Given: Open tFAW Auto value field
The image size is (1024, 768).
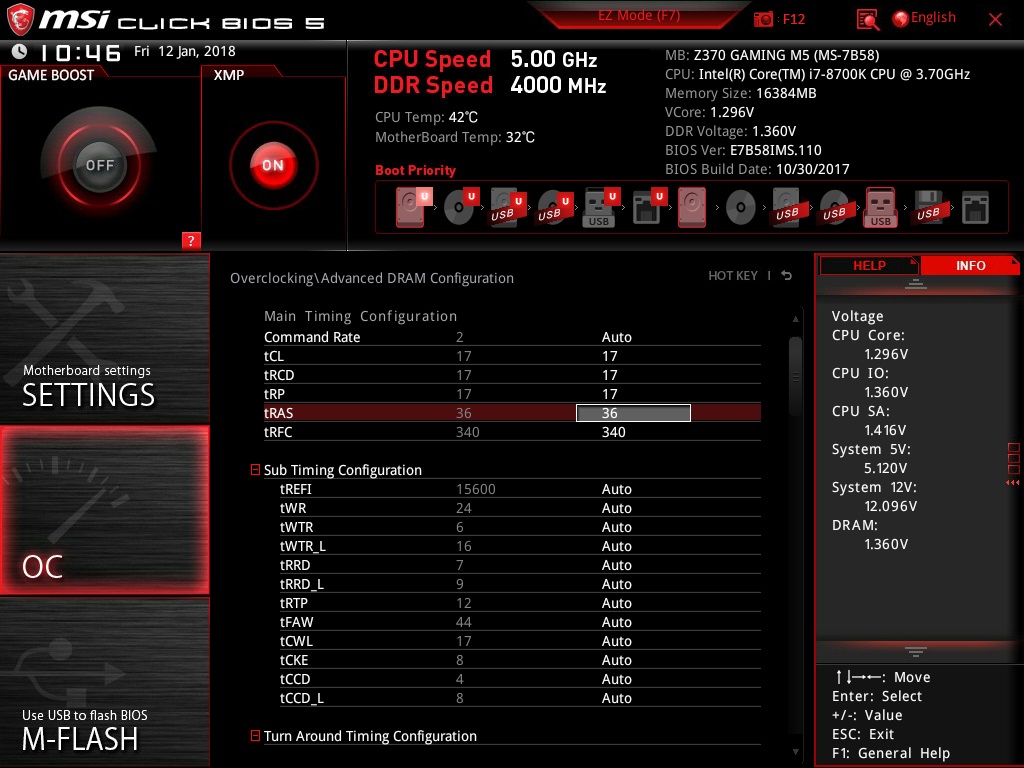Looking at the screenshot, I should [x=616, y=622].
